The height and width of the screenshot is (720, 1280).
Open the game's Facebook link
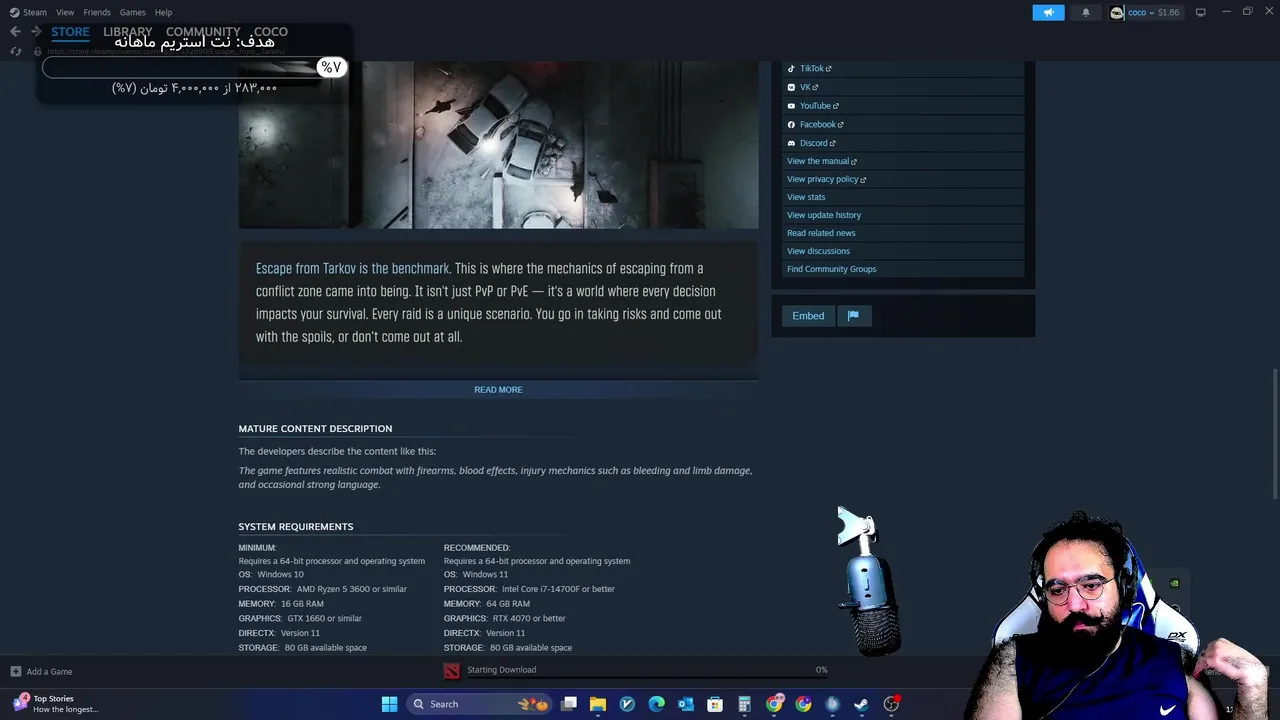tap(821, 124)
